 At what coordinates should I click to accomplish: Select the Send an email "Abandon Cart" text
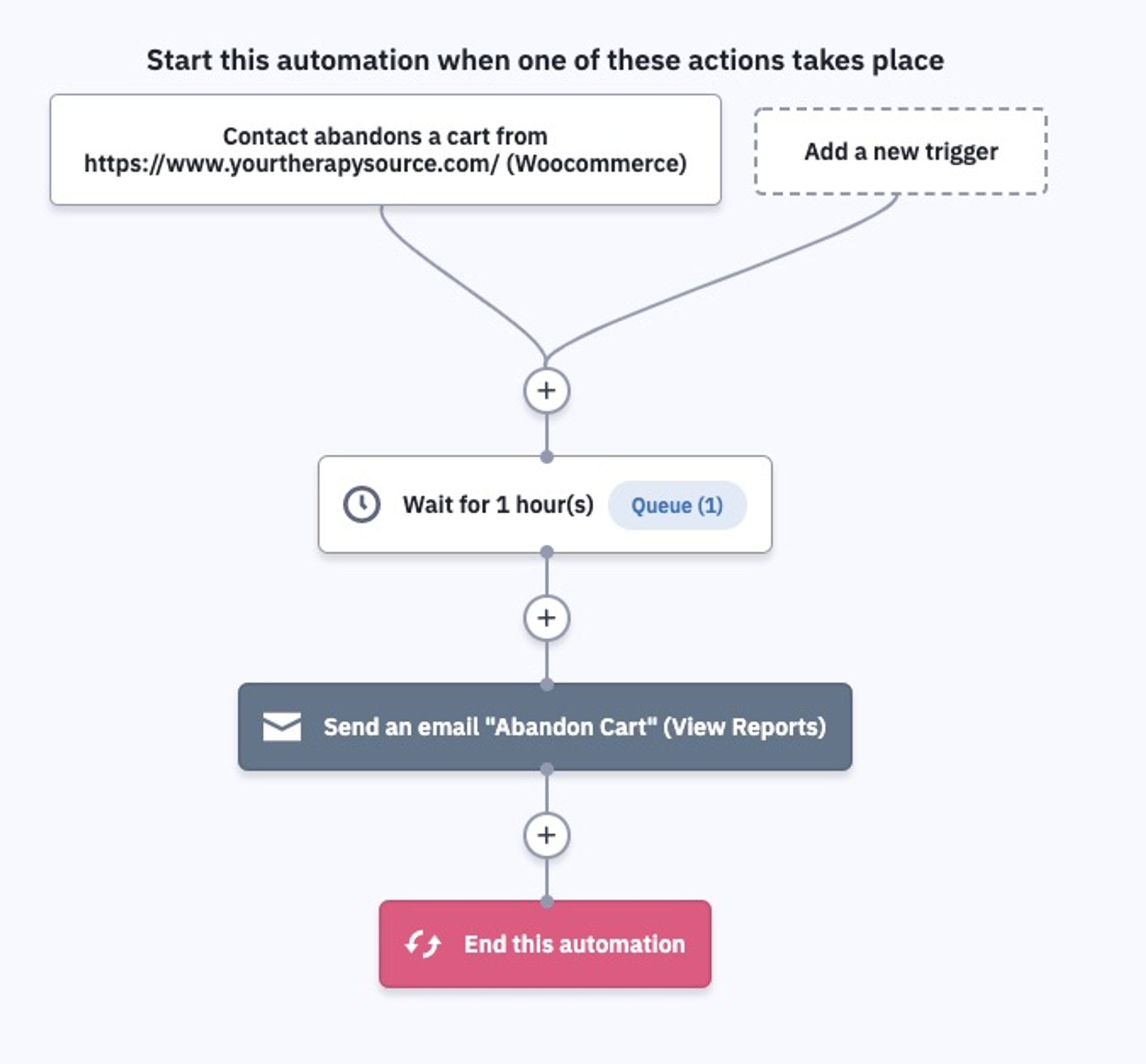click(x=489, y=727)
